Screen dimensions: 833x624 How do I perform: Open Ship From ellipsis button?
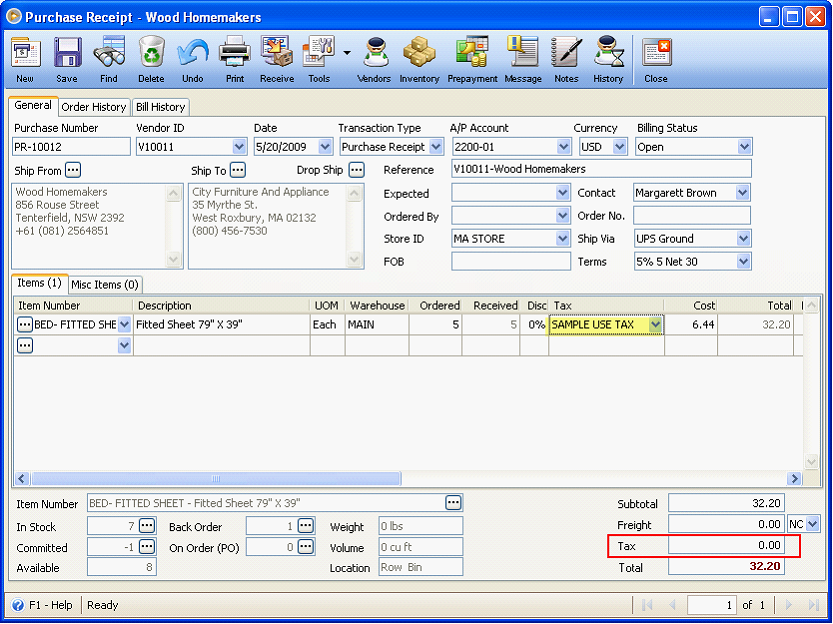pos(73,170)
